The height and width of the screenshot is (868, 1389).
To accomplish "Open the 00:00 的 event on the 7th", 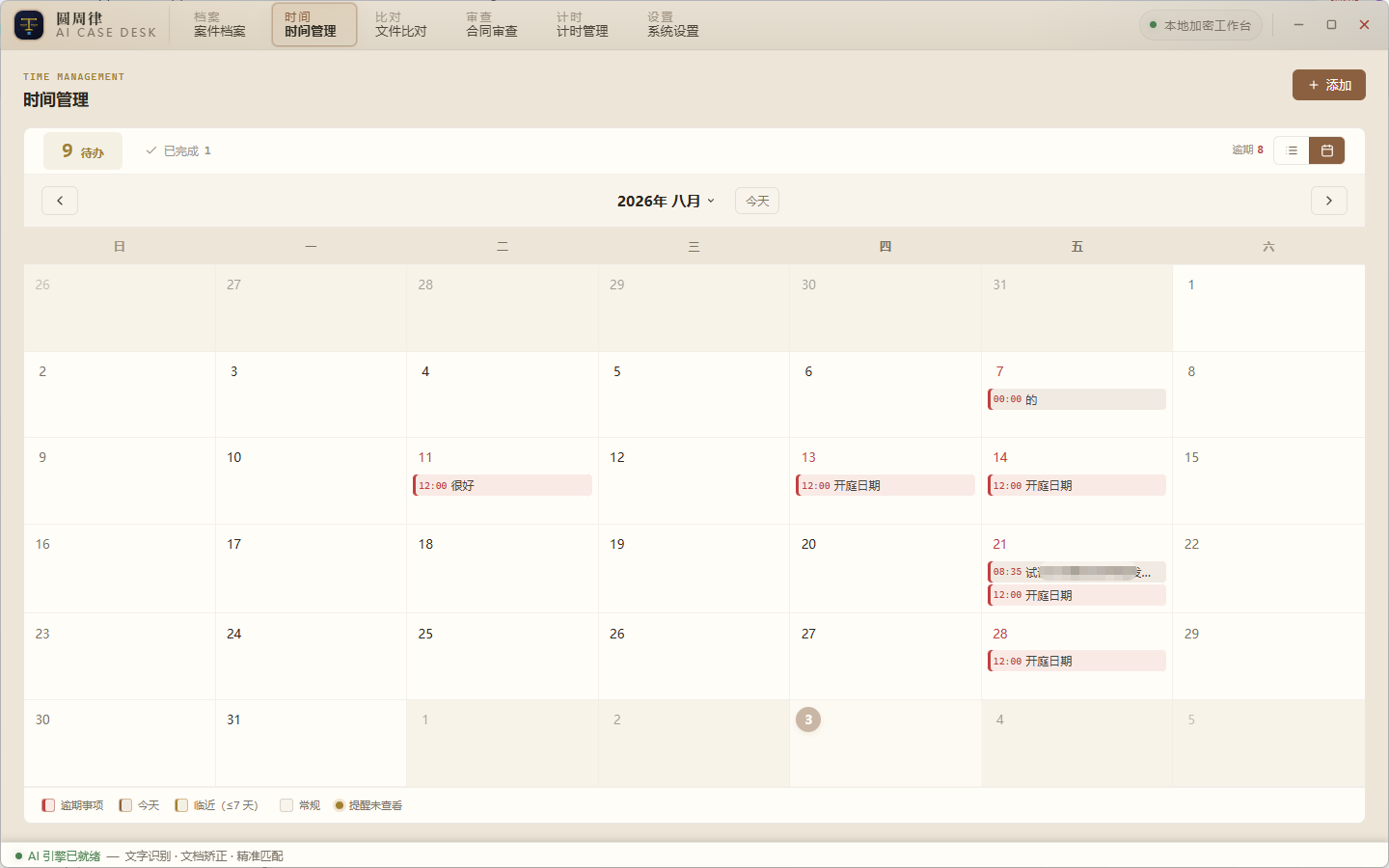I will point(1076,399).
